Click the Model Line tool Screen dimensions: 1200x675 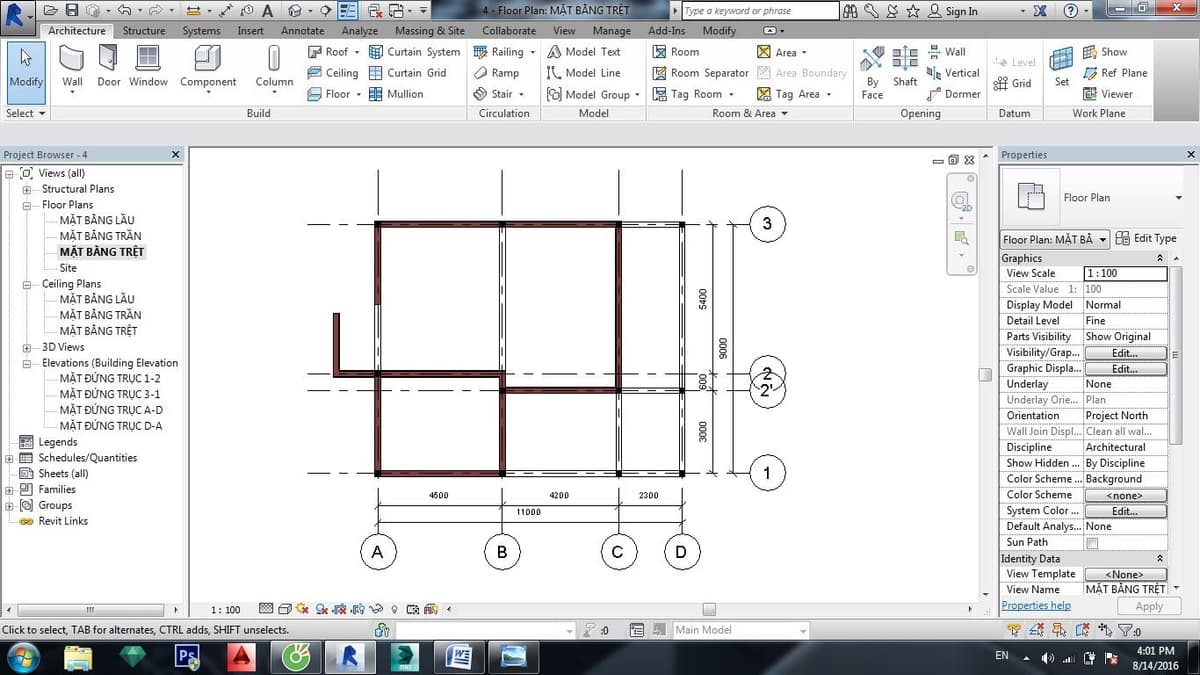(x=583, y=73)
